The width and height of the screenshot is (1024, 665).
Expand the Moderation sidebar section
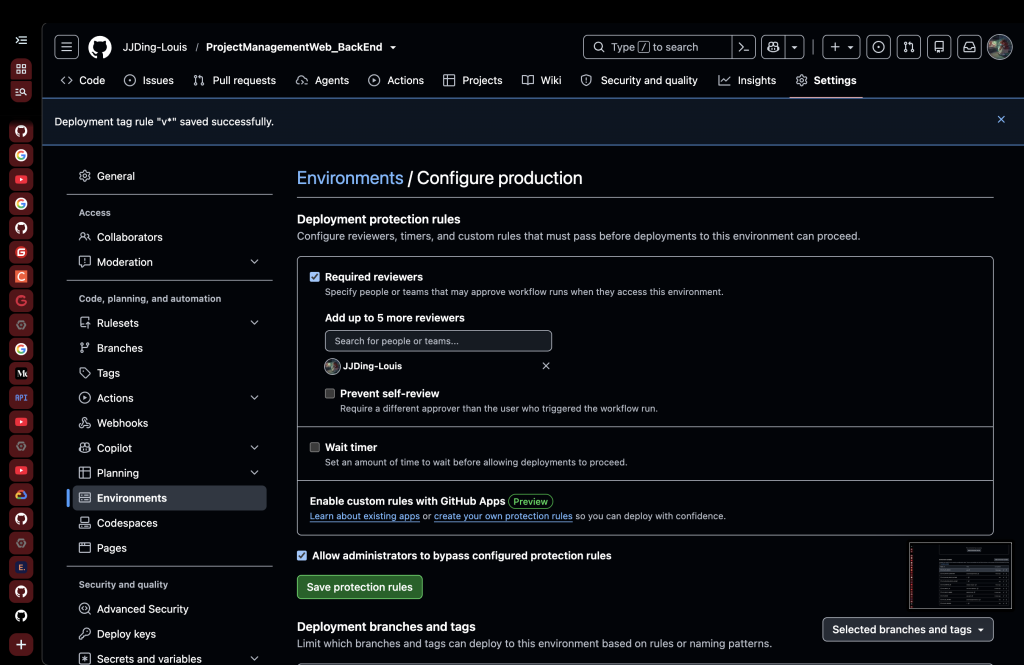(x=254, y=262)
